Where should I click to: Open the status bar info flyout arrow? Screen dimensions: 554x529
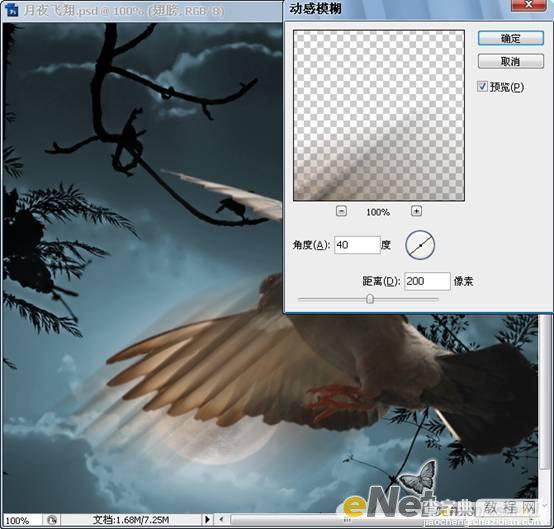pyautogui.click(x=207, y=519)
